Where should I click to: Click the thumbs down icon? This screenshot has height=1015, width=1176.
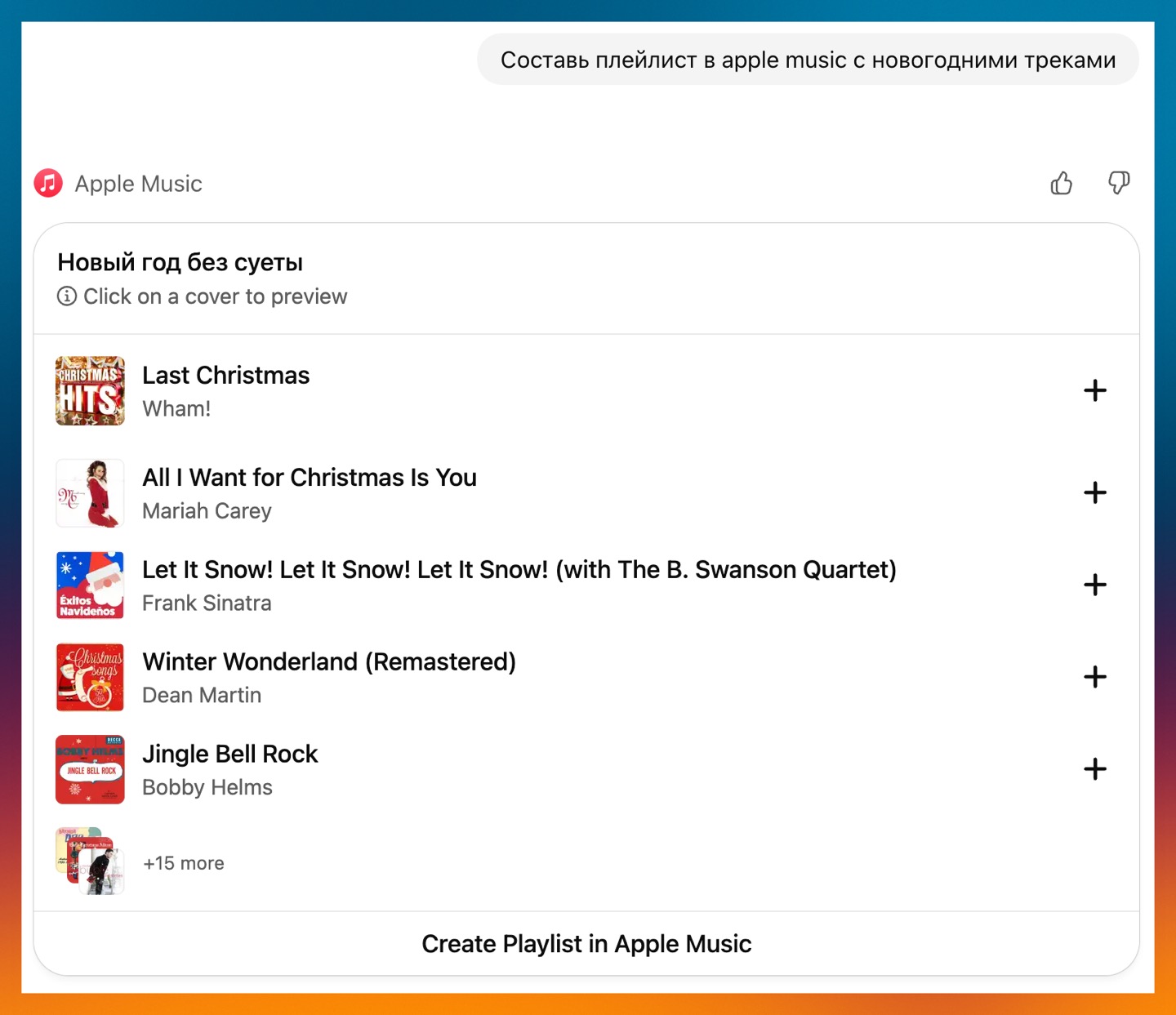[x=1119, y=183]
